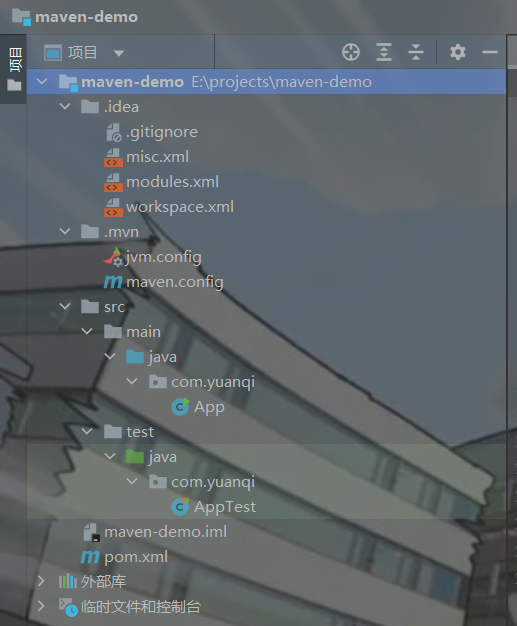The width and height of the screenshot is (517, 626).
Task: Collapse the green java folder under test
Action: pyautogui.click(x=110, y=456)
